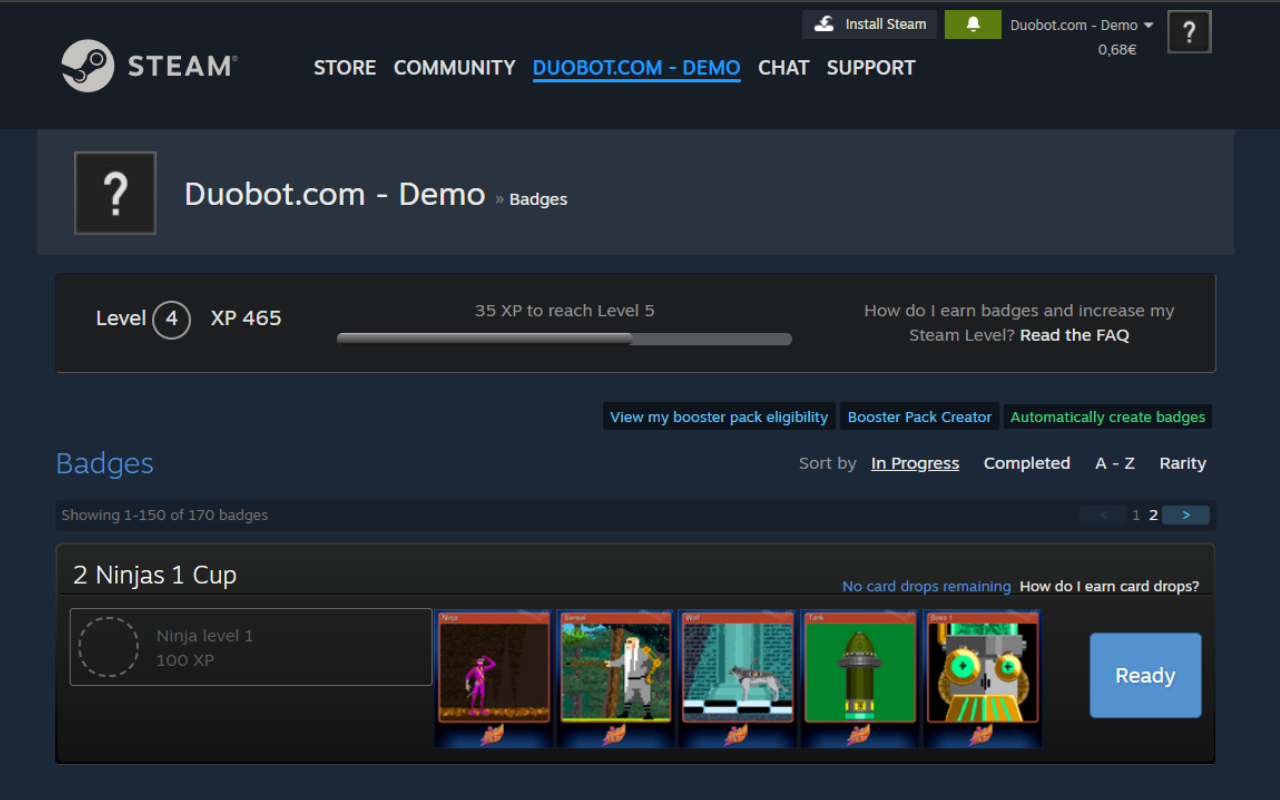This screenshot has height=800, width=1280.
Task: Click 'Showing 1-150 of 170 badges' text
Action: point(165,515)
